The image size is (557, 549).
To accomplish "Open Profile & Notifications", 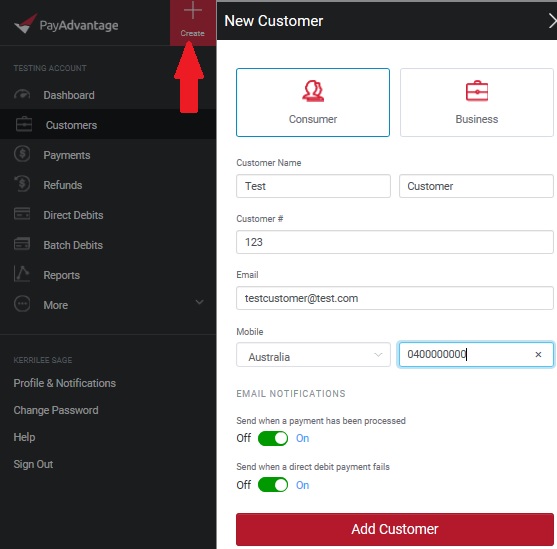I will click(65, 383).
